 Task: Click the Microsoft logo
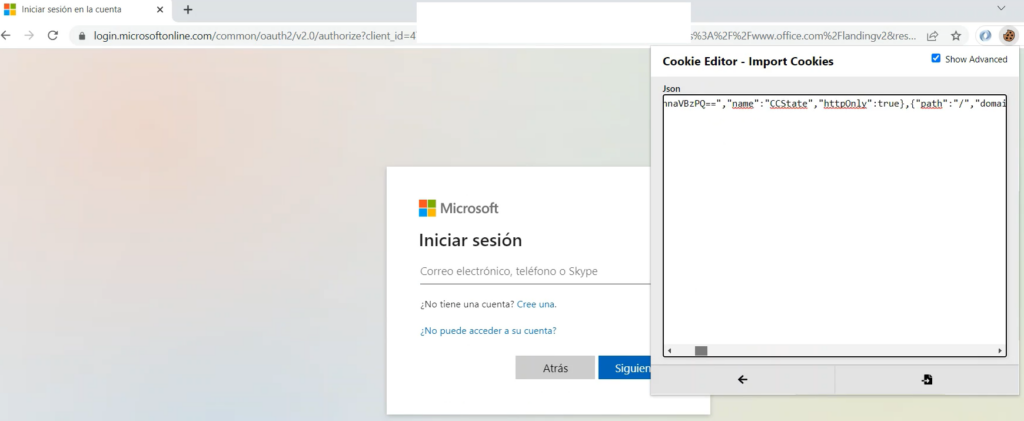[x=458, y=208]
